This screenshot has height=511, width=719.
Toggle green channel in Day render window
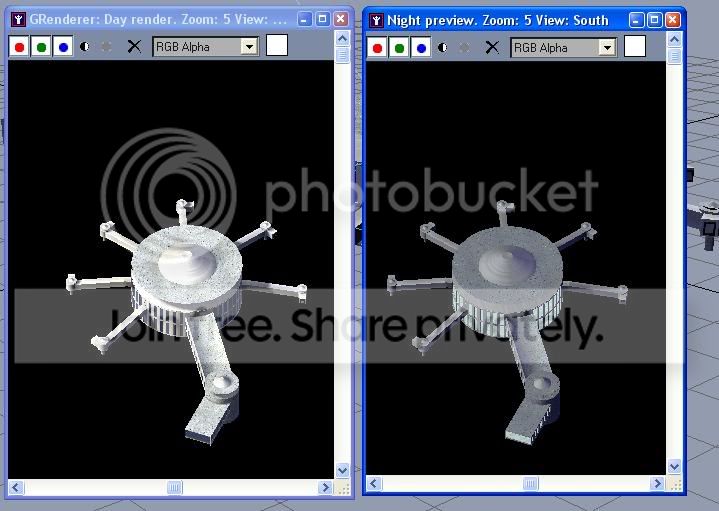pos(41,47)
